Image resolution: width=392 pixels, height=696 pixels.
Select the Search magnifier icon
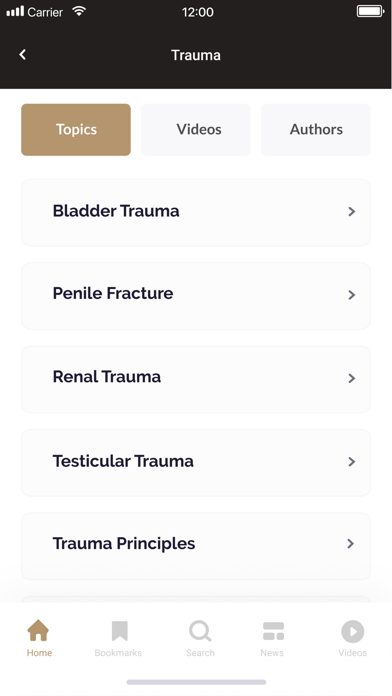click(200, 631)
